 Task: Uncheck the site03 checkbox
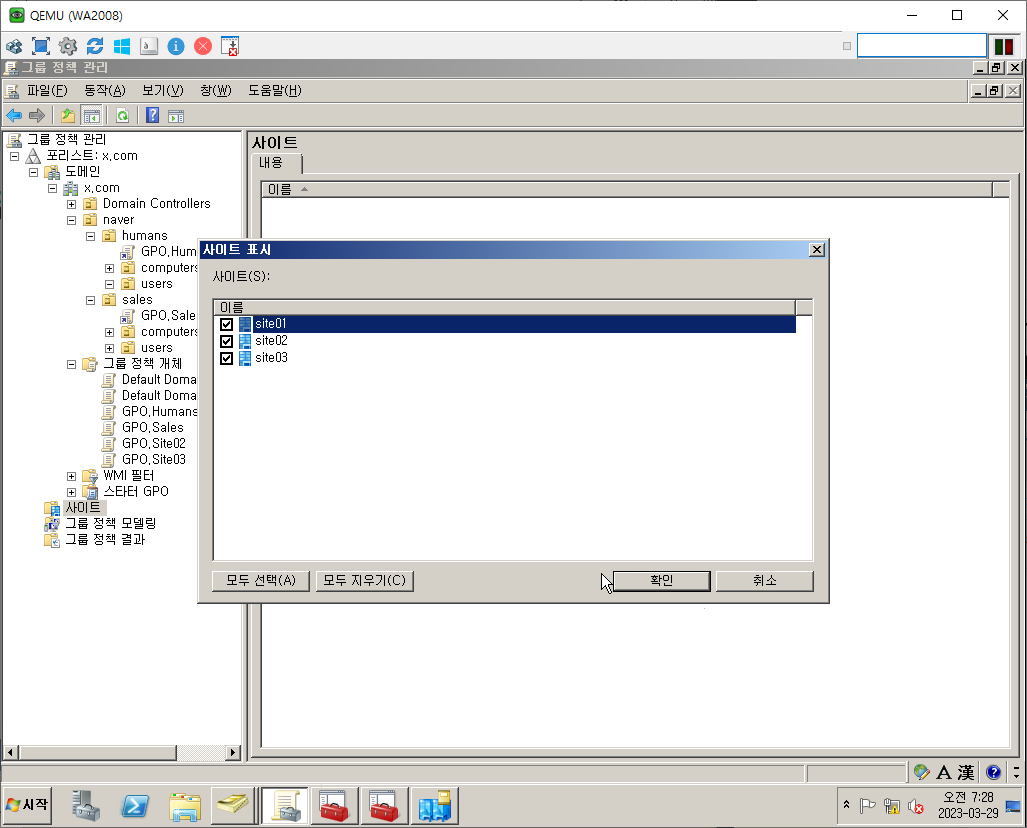click(x=227, y=358)
